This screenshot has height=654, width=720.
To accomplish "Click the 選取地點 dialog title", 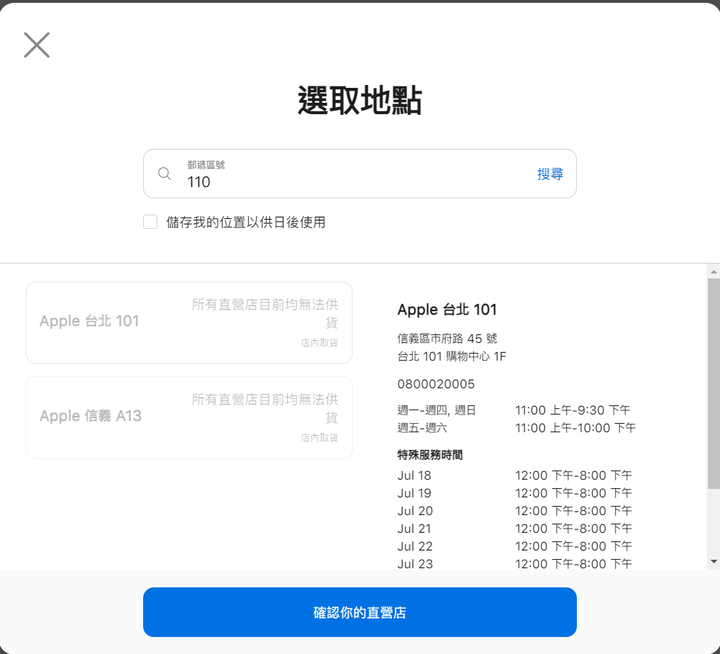I will pos(360,100).
